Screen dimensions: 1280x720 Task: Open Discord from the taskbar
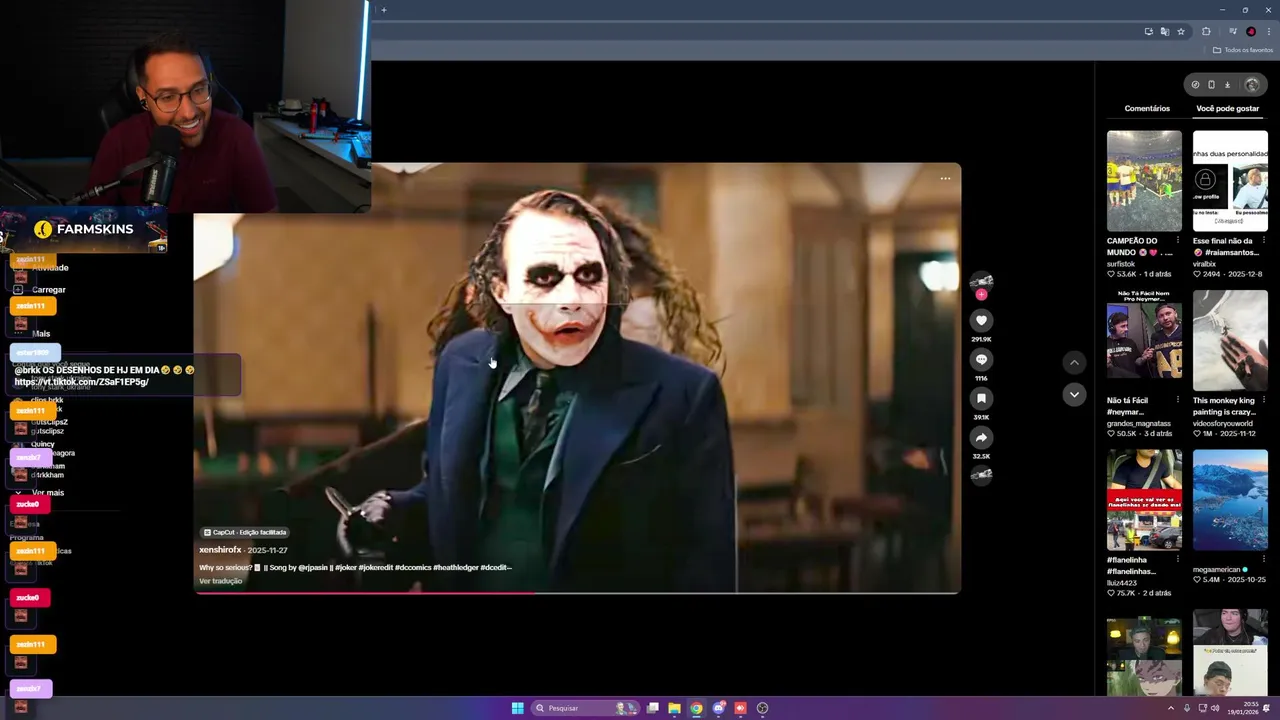718,708
